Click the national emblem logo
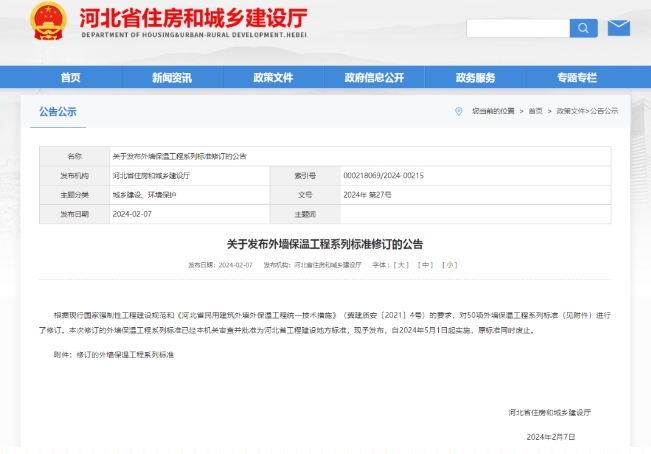651x454 pixels. (x=47, y=22)
